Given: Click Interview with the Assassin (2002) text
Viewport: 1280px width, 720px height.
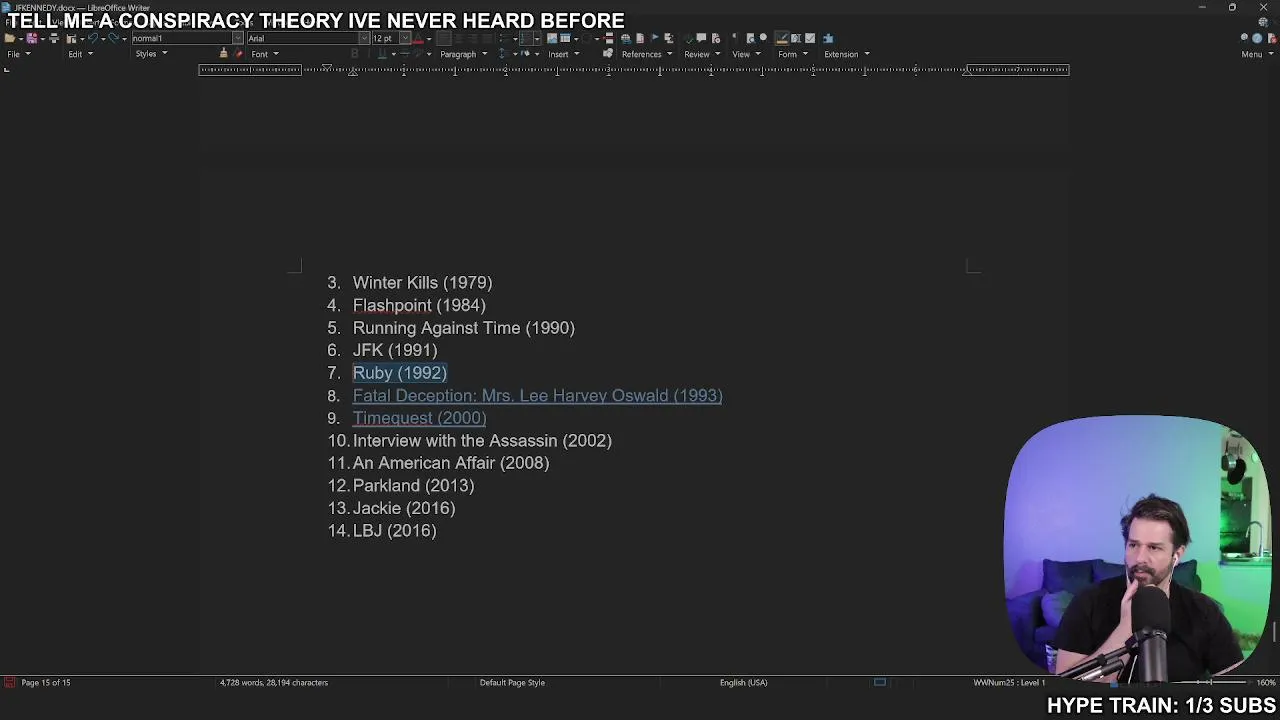Looking at the screenshot, I should click(482, 440).
